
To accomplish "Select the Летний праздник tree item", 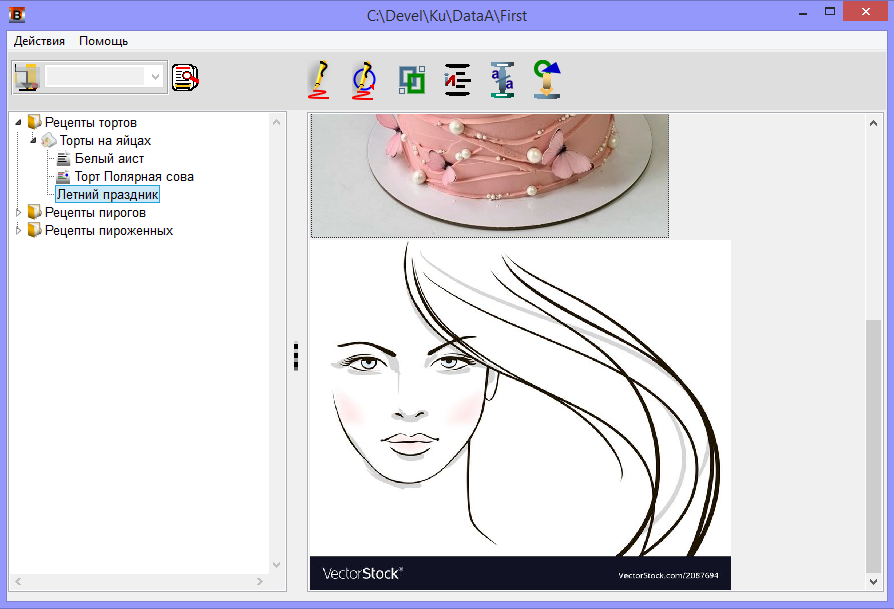I will (x=107, y=194).
